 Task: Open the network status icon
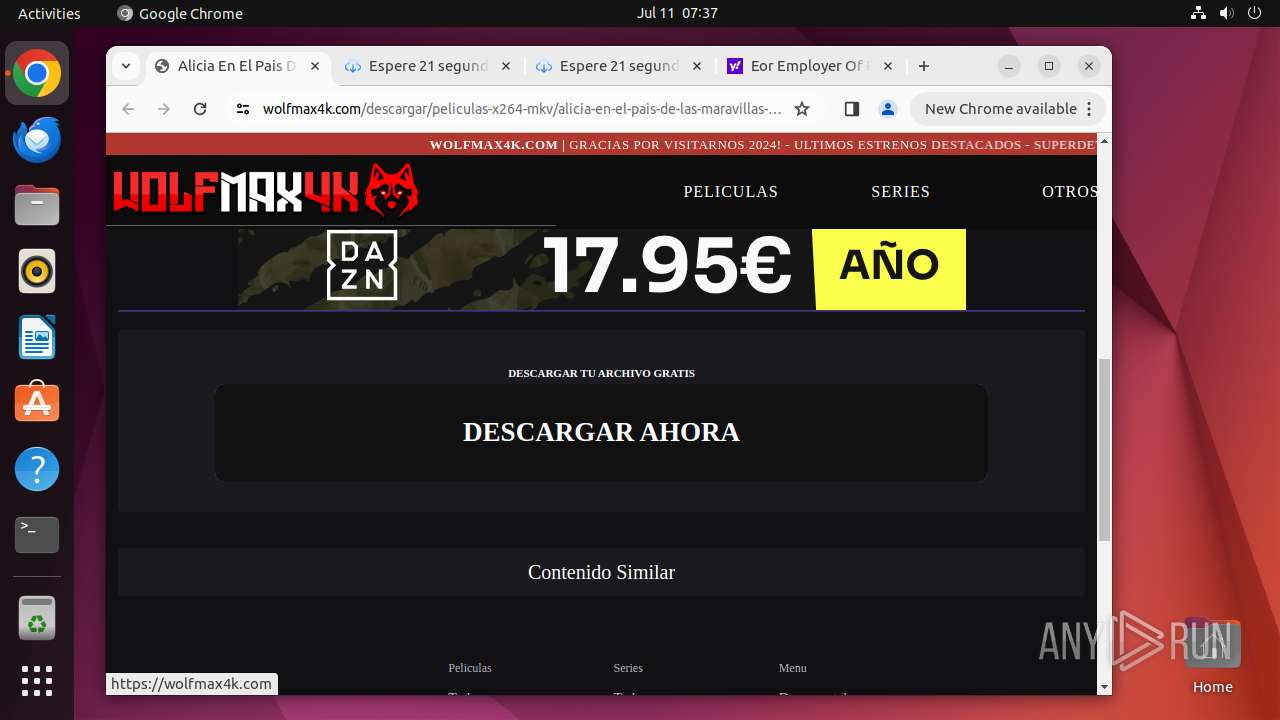tap(1198, 13)
